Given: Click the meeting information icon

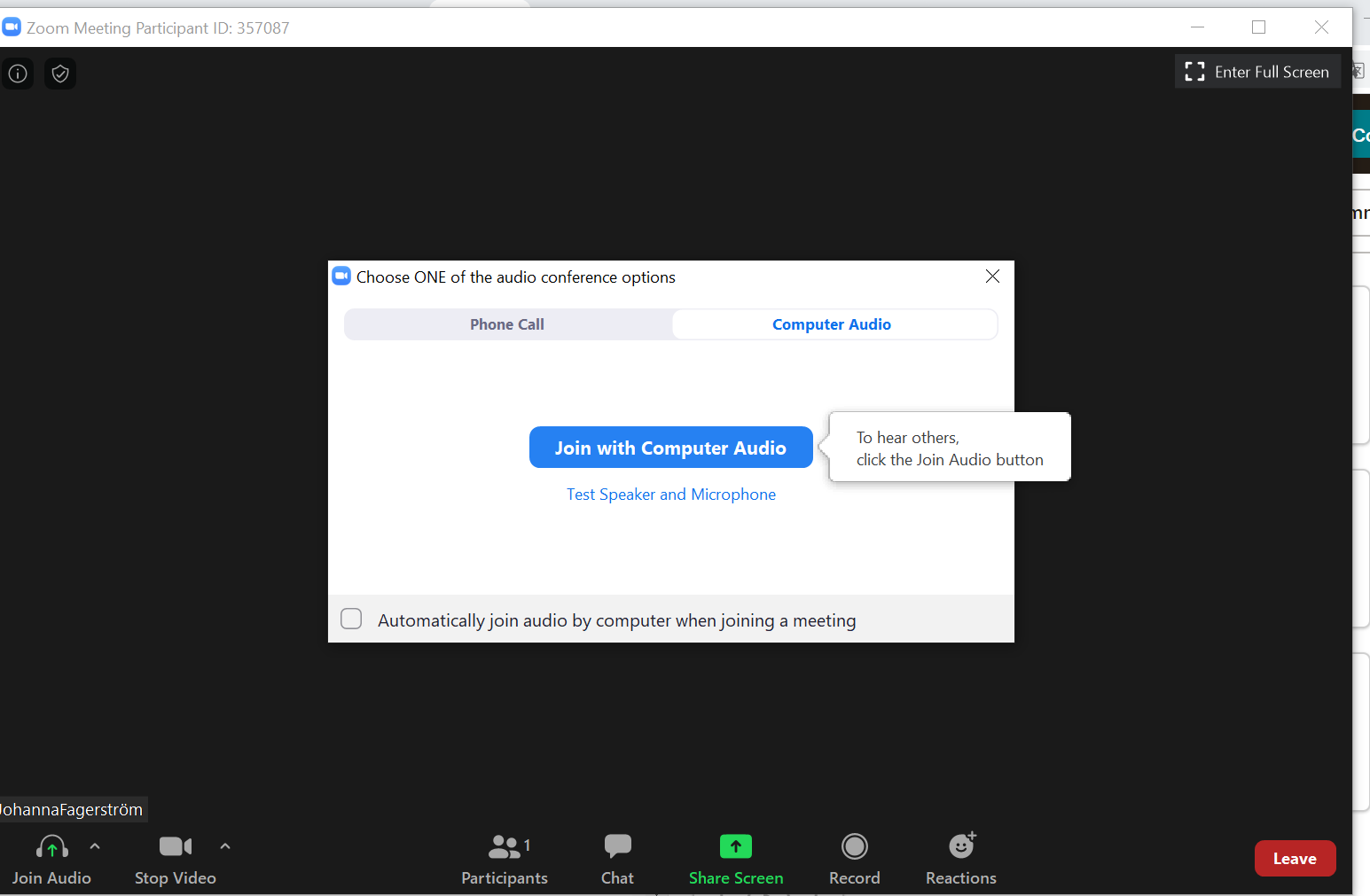Looking at the screenshot, I should click(18, 74).
